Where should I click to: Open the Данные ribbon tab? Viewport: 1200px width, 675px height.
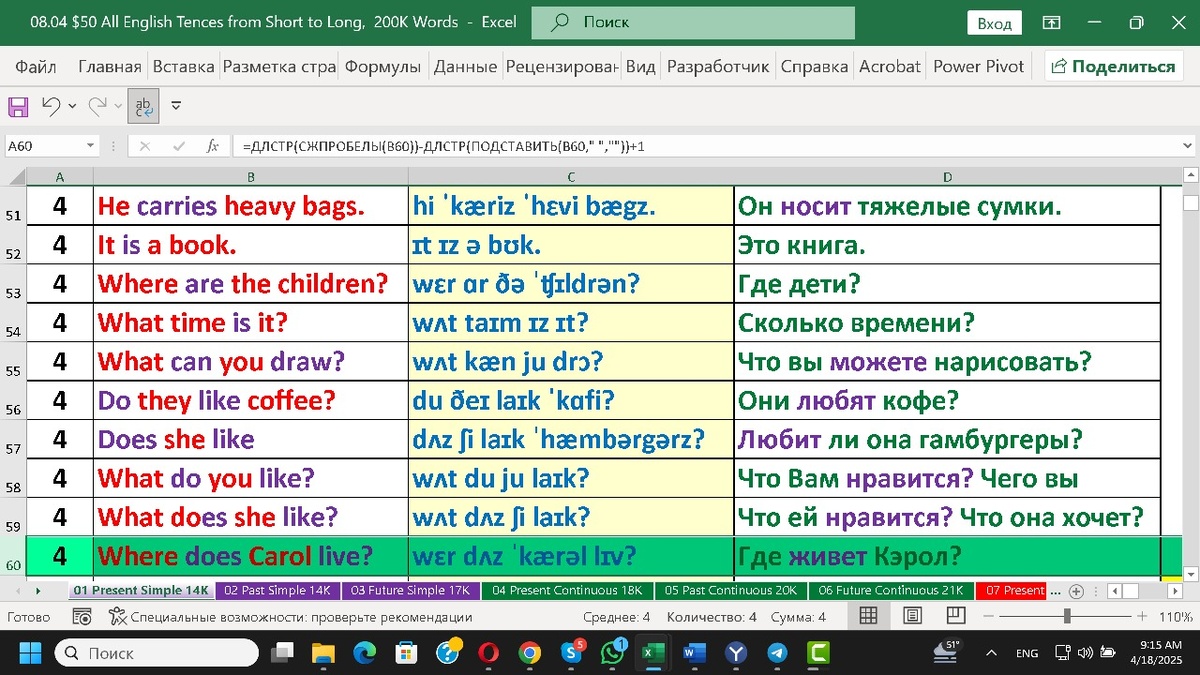(465, 66)
